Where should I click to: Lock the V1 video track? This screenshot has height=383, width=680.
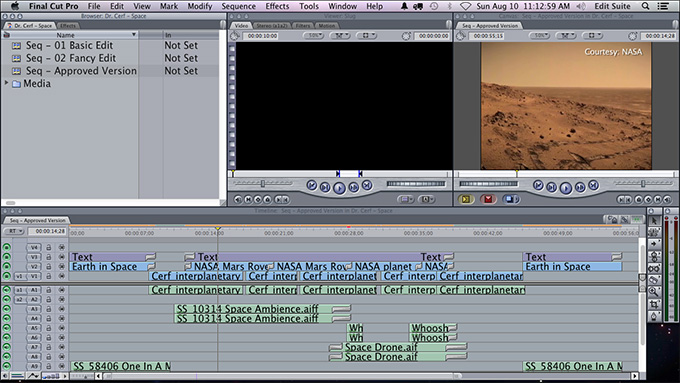(x=49, y=276)
